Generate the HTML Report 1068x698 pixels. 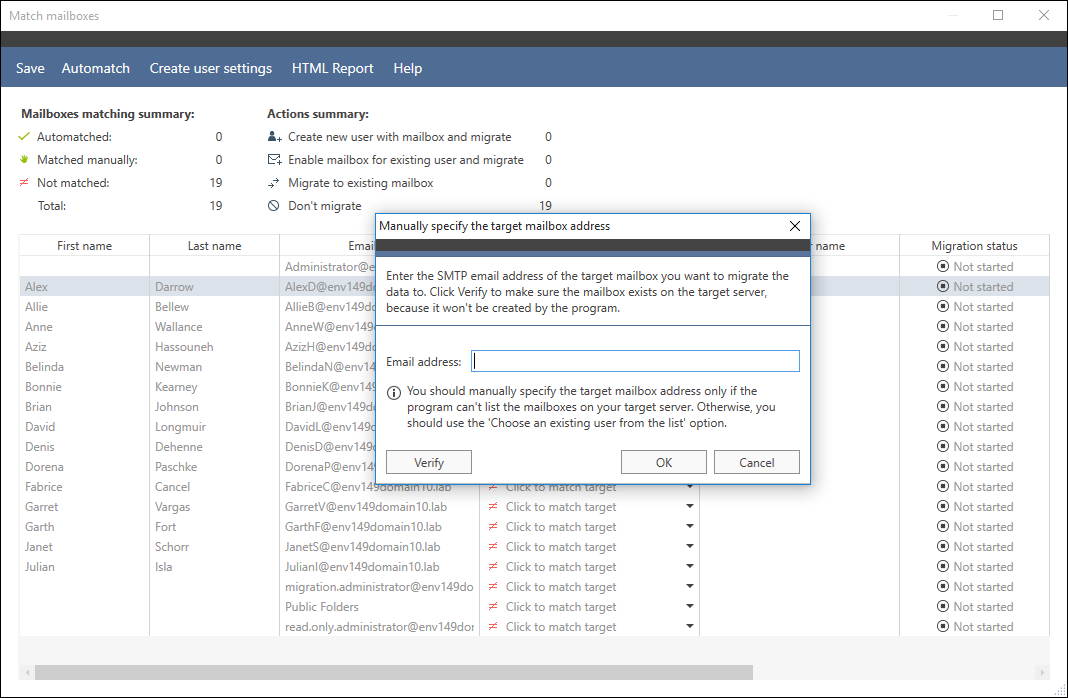pyautogui.click(x=332, y=68)
